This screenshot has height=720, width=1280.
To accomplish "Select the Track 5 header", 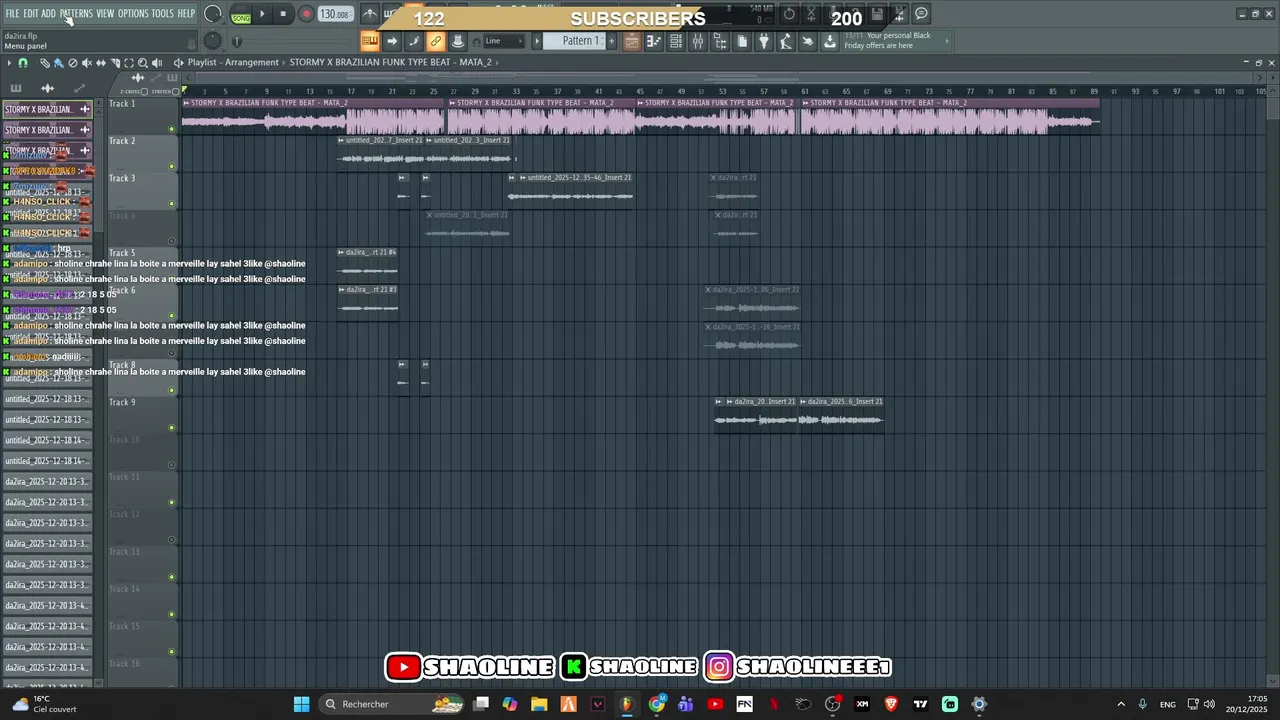I will (142, 265).
